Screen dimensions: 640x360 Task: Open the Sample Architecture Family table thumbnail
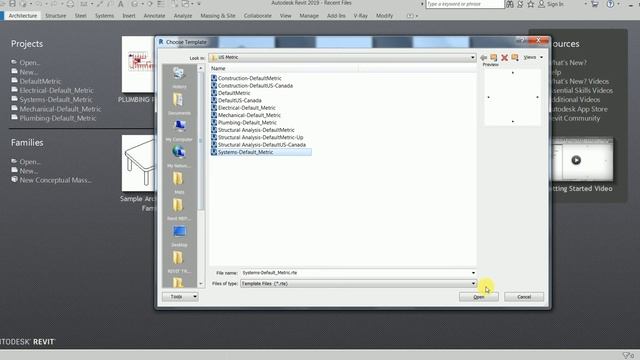pos(139,163)
